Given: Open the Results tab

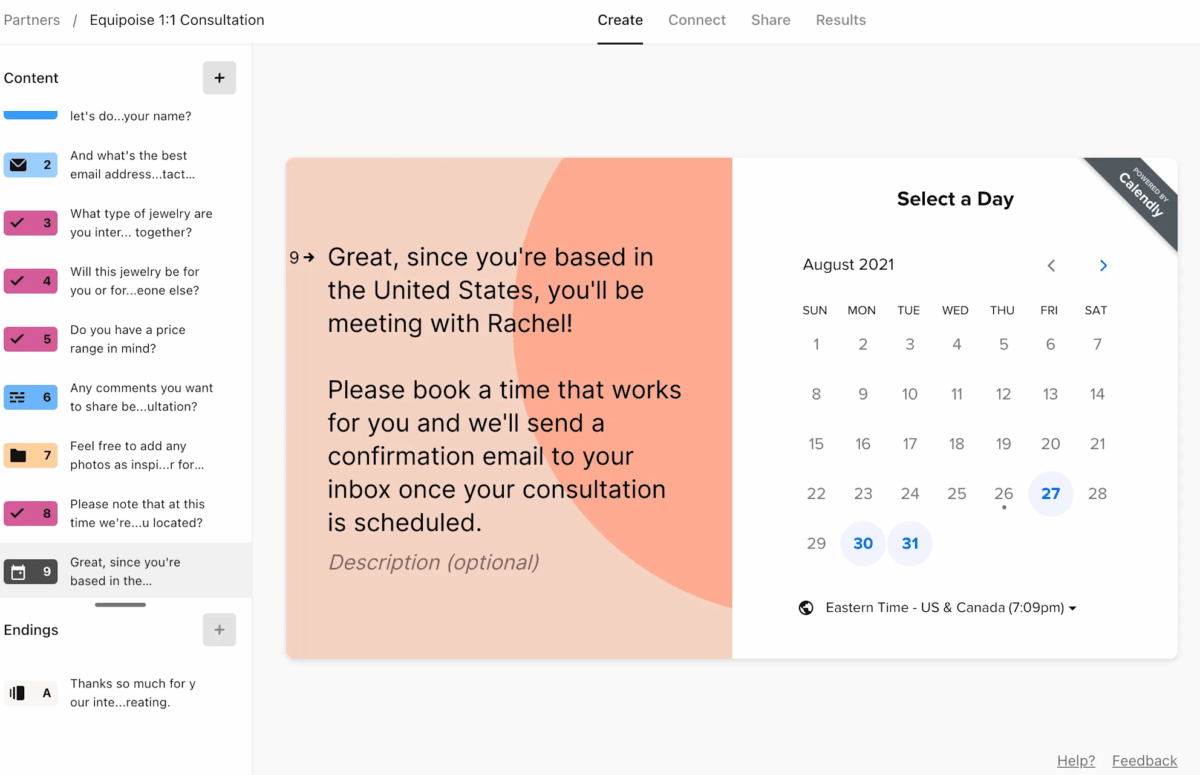Looking at the screenshot, I should [840, 20].
